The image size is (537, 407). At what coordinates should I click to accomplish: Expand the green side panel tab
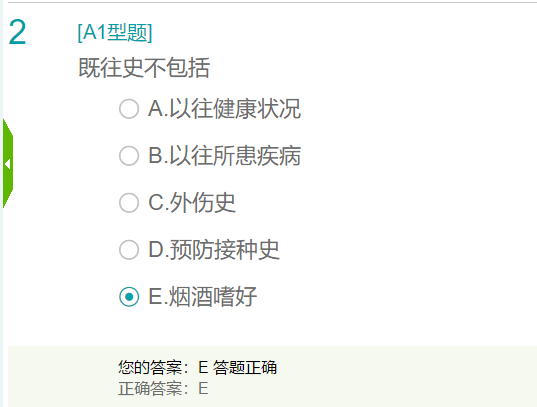tap(8, 164)
